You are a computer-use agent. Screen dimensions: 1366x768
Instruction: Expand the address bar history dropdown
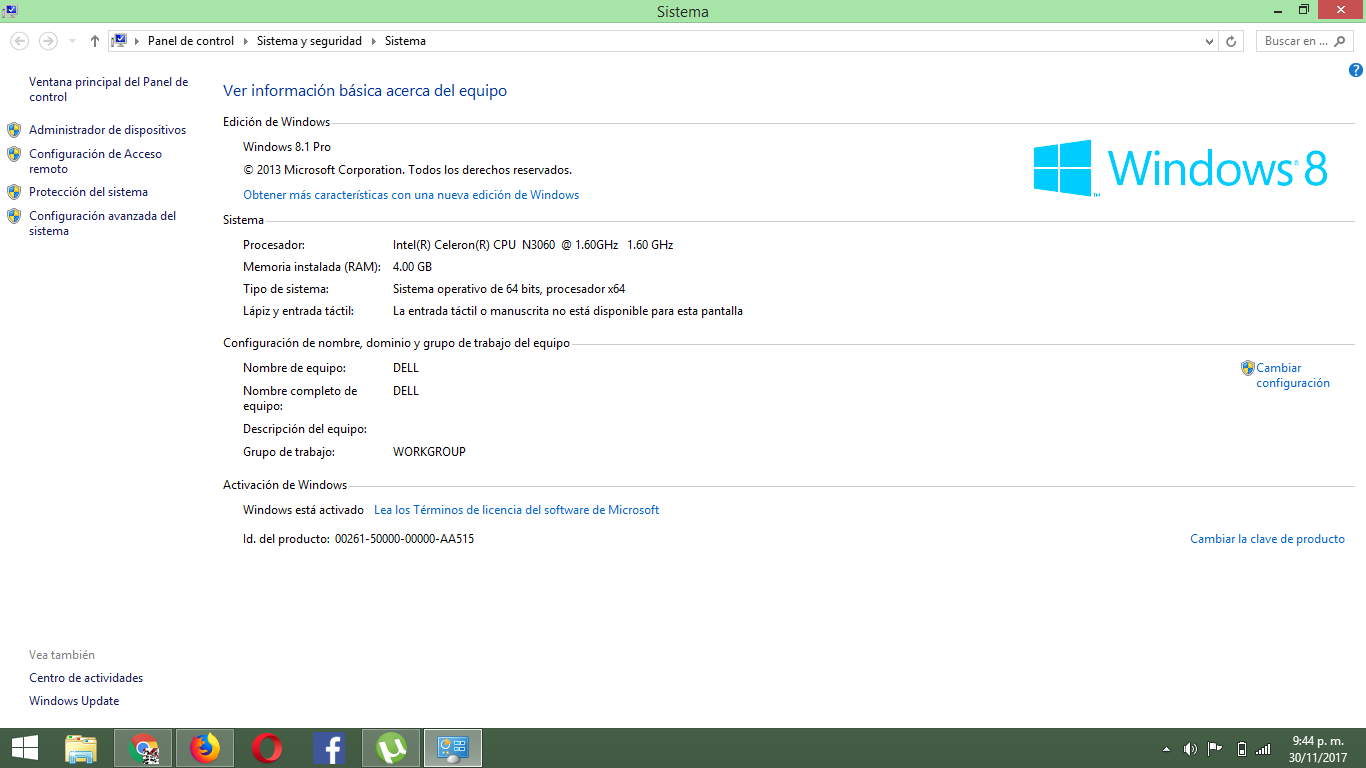pyautogui.click(x=1209, y=41)
